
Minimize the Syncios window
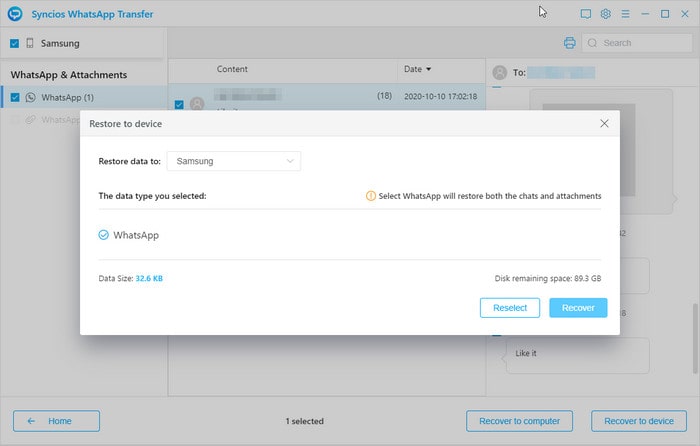(645, 14)
